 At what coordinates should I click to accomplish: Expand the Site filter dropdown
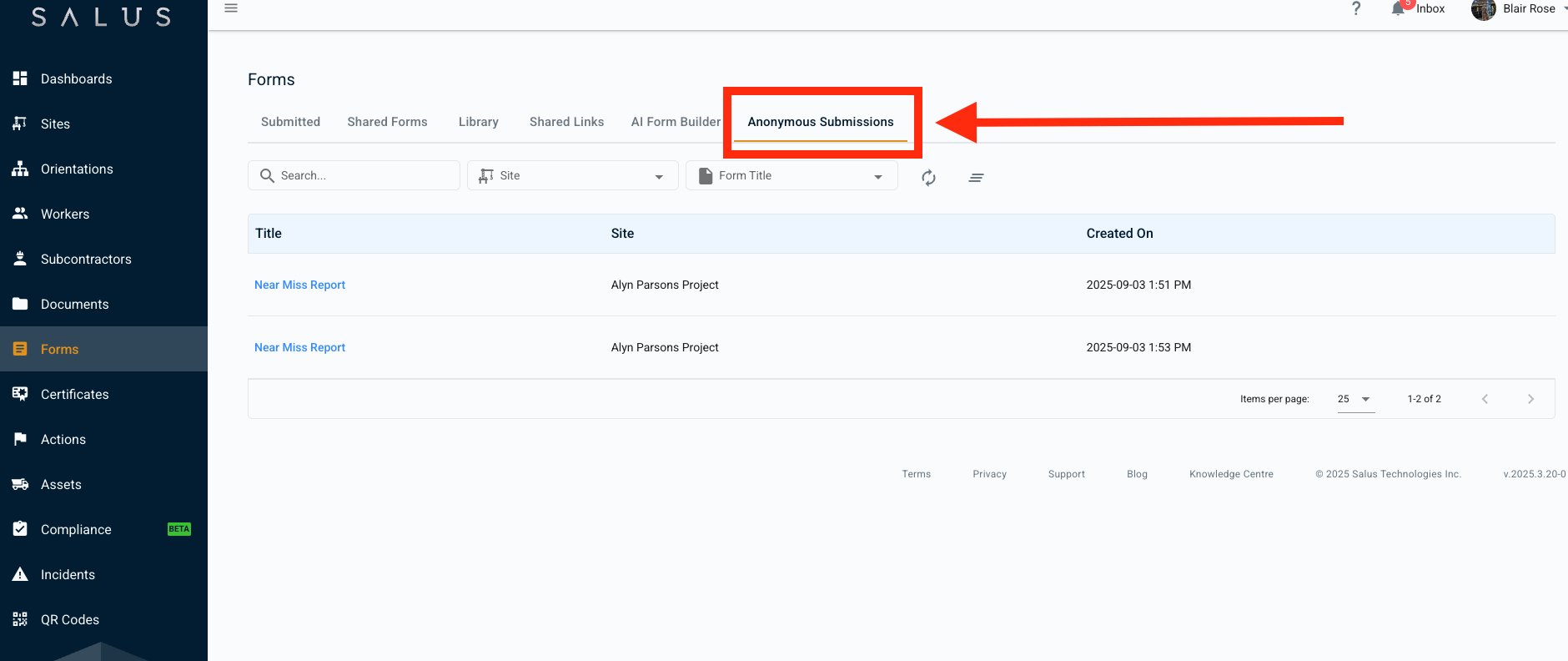[572, 175]
